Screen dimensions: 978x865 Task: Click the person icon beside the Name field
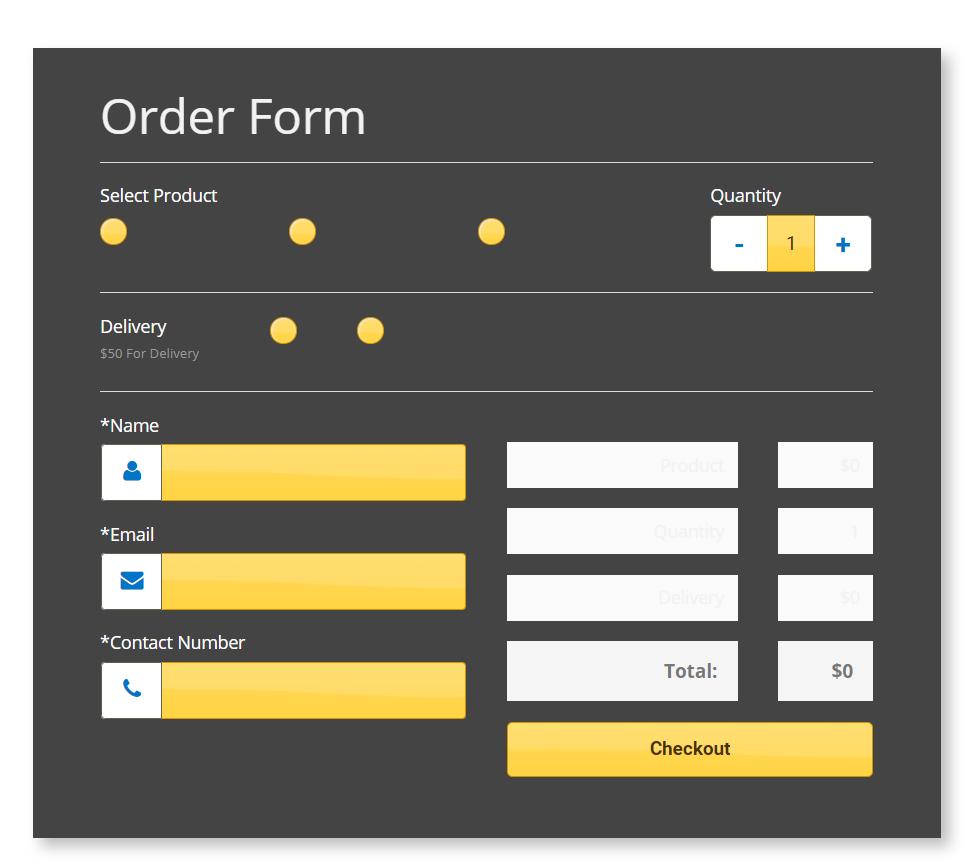pos(130,472)
